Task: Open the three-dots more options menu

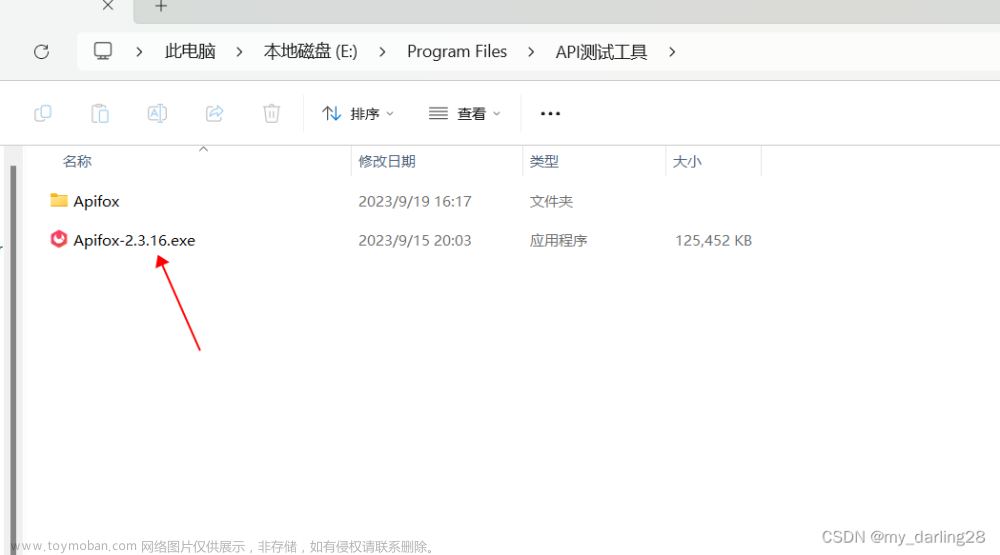Action: click(550, 114)
